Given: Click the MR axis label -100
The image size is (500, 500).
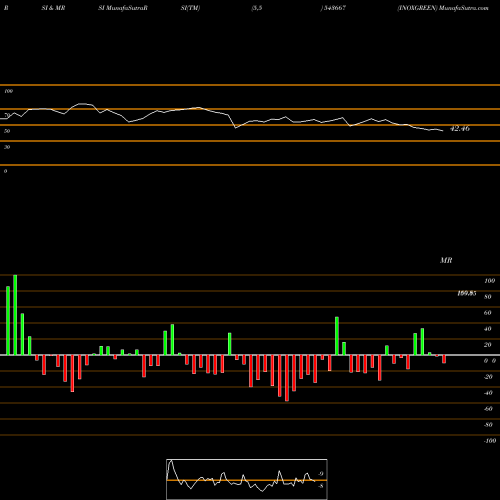Looking at the screenshot, I should [490, 441].
